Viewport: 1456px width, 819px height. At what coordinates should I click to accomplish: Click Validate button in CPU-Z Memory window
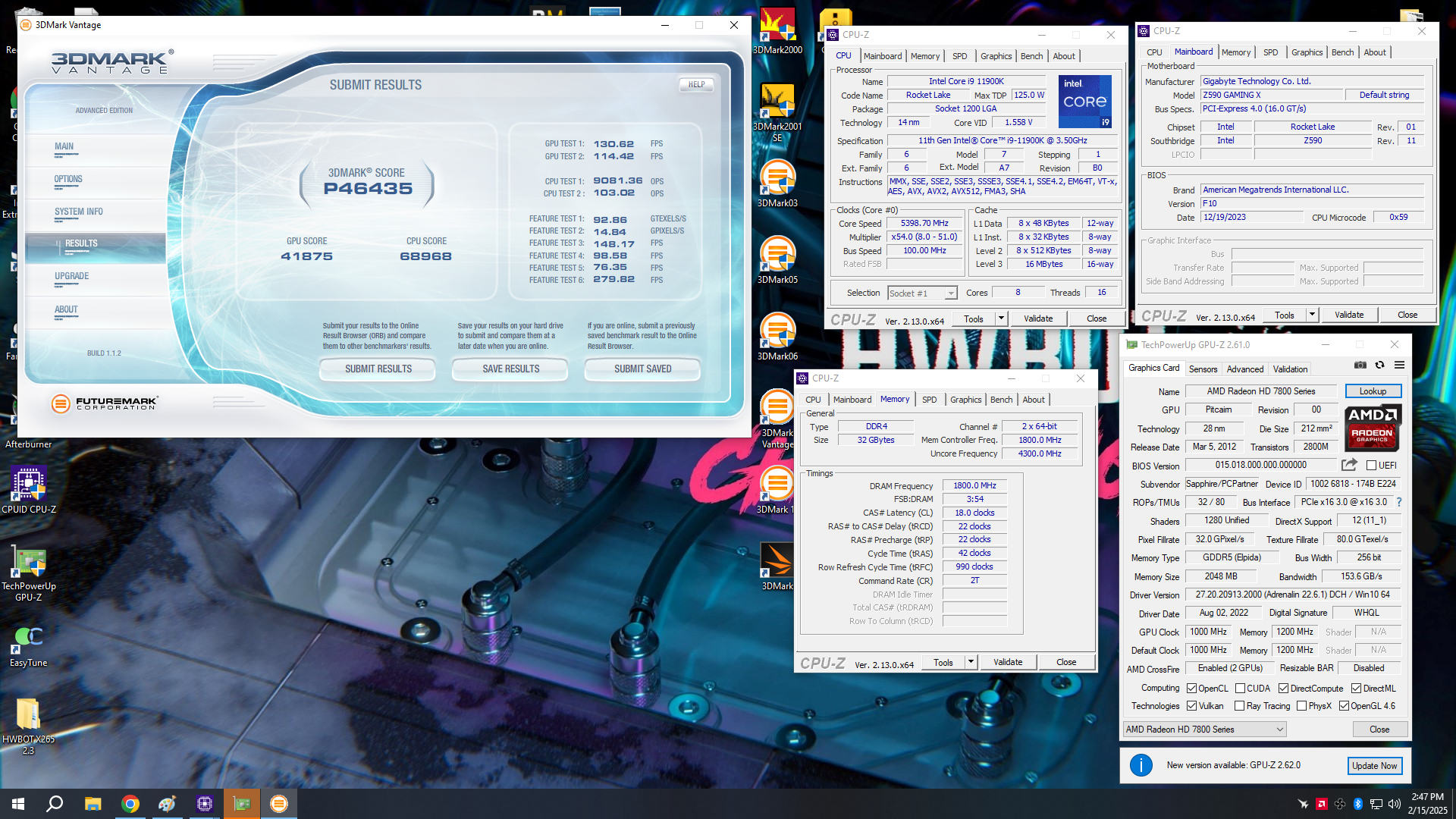[1007, 662]
